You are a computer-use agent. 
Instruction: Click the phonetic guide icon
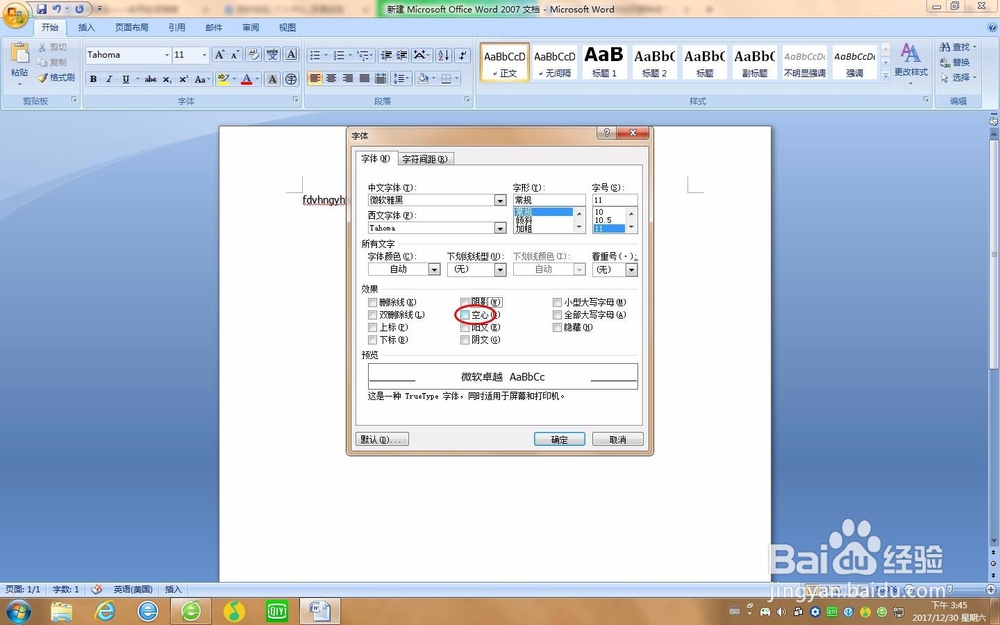(x=272, y=55)
